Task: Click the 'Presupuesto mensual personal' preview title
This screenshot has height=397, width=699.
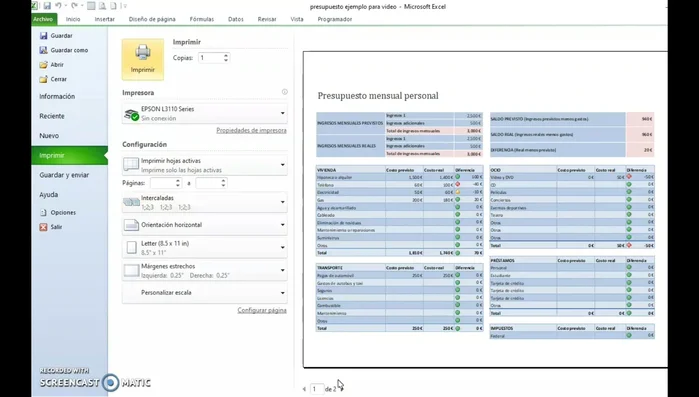Action: [x=378, y=96]
